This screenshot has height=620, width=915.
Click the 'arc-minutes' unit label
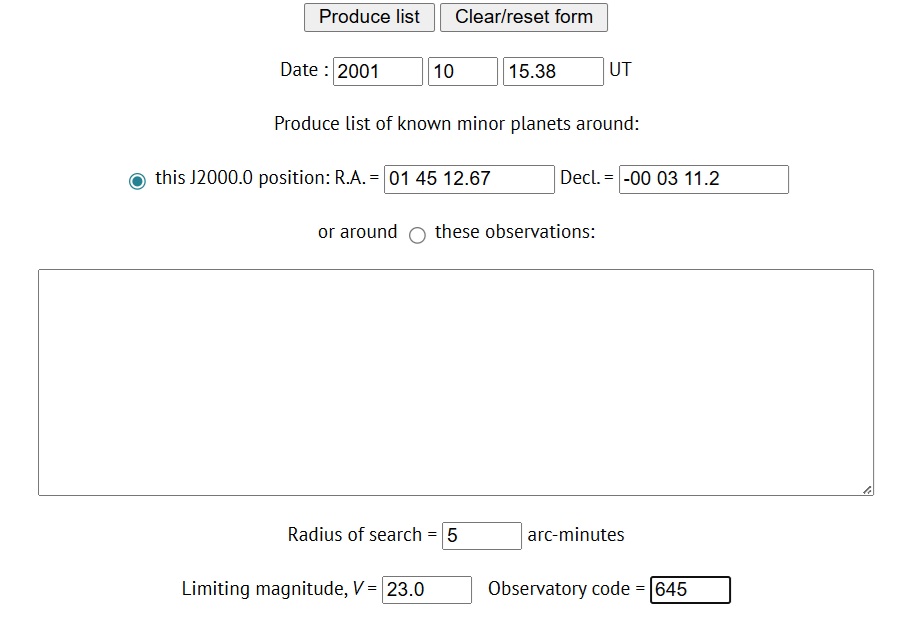(576, 535)
